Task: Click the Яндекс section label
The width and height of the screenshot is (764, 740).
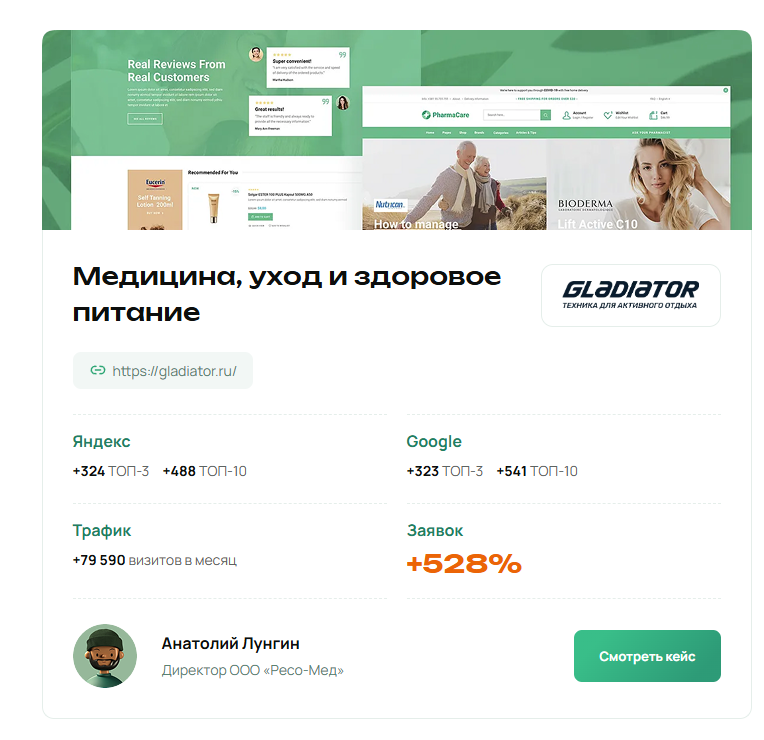Action: coord(101,441)
